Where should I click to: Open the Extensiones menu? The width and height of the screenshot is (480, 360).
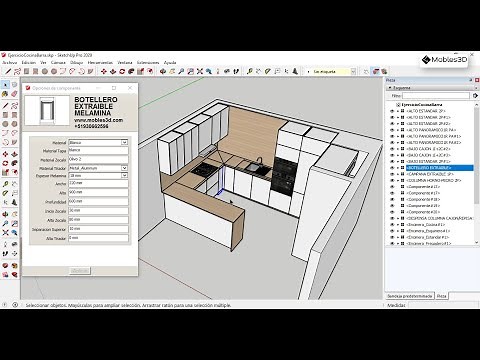[148, 62]
